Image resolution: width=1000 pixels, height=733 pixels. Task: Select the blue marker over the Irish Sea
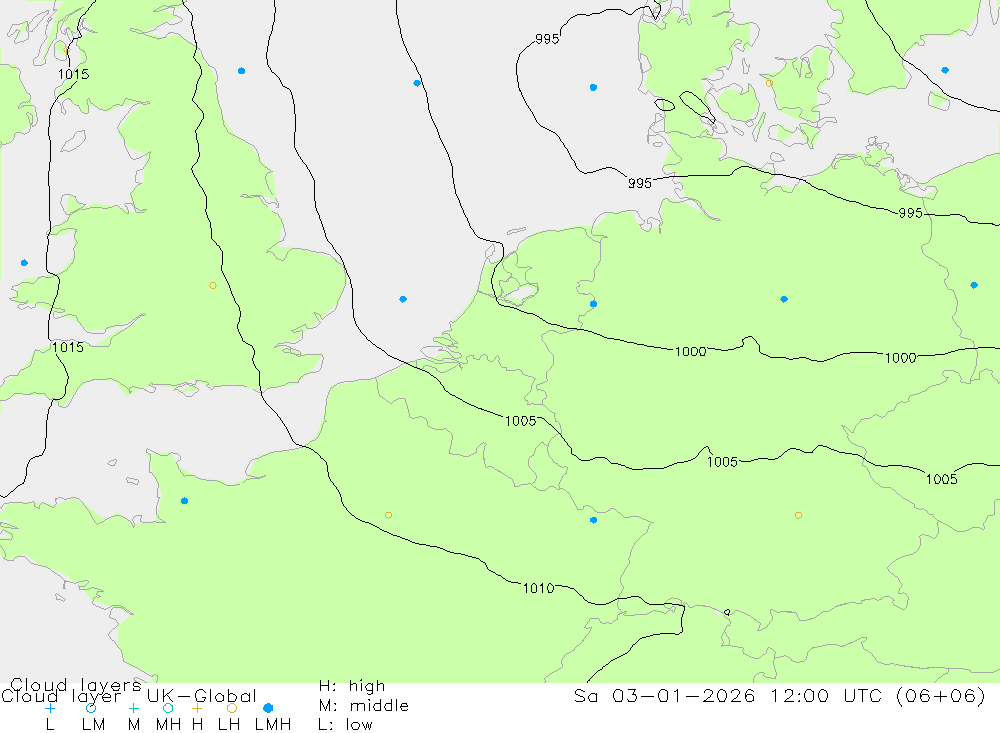(24, 263)
